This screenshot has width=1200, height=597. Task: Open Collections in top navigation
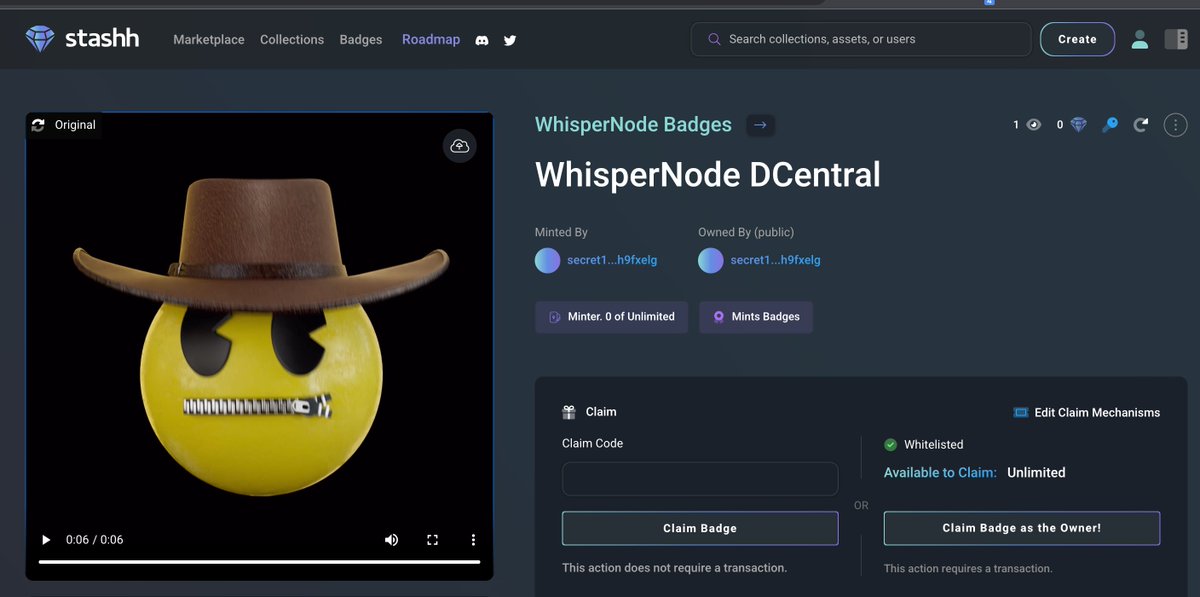(x=292, y=40)
